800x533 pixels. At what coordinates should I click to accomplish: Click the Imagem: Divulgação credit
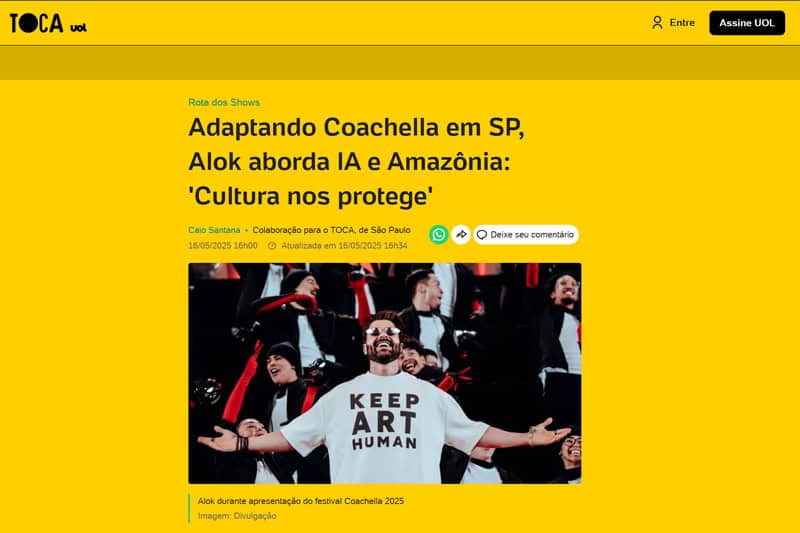237,516
